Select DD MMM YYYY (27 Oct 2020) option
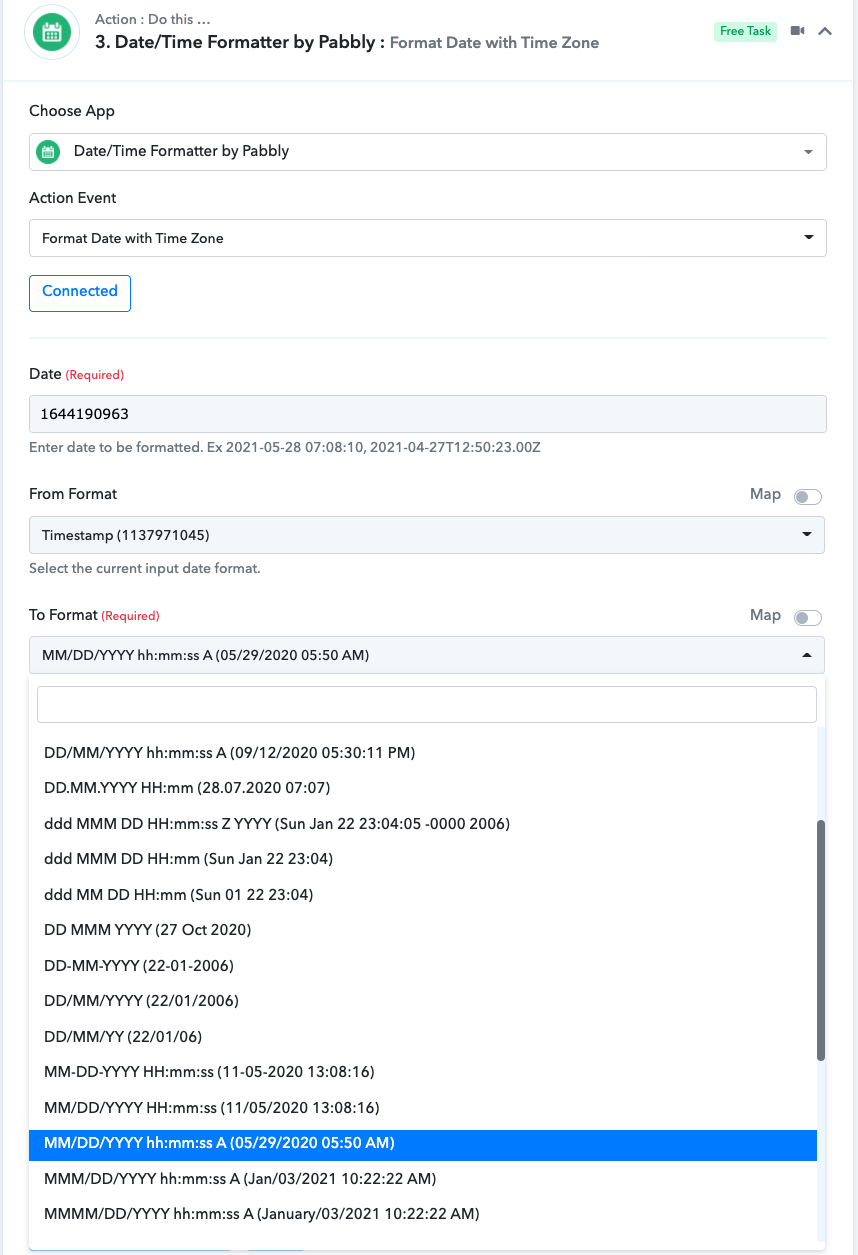 (x=423, y=930)
